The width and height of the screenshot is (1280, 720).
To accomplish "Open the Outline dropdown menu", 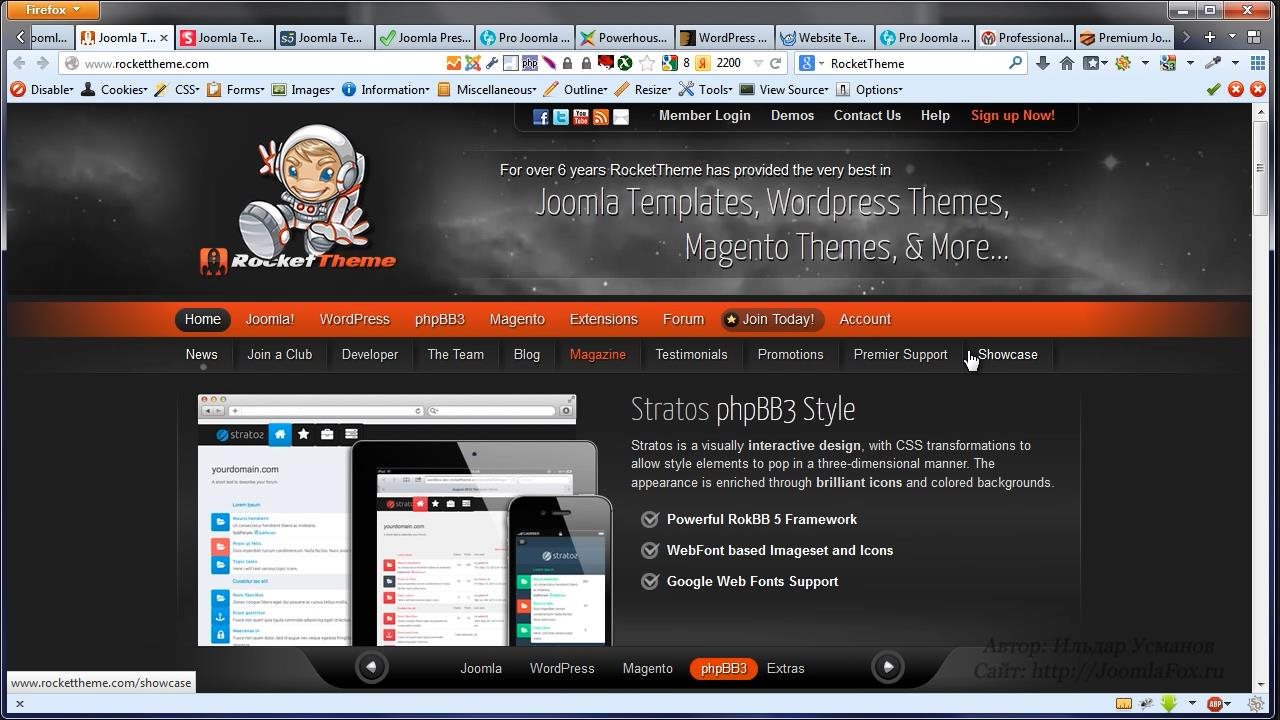I will pos(575,89).
